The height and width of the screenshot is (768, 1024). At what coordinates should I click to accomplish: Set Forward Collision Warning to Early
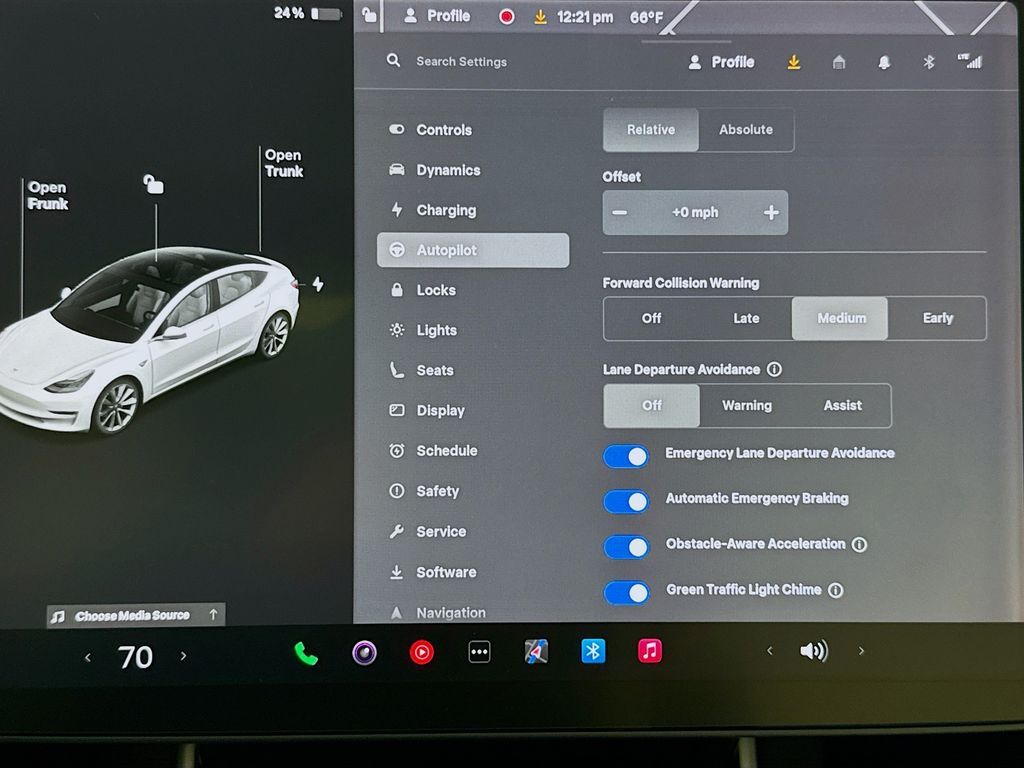(x=937, y=318)
